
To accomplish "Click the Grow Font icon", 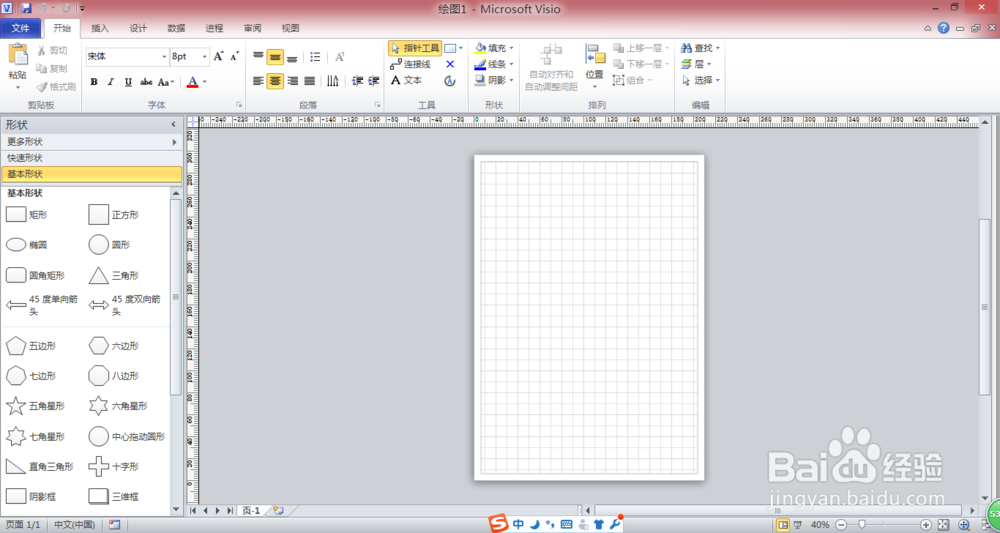I will (x=218, y=57).
